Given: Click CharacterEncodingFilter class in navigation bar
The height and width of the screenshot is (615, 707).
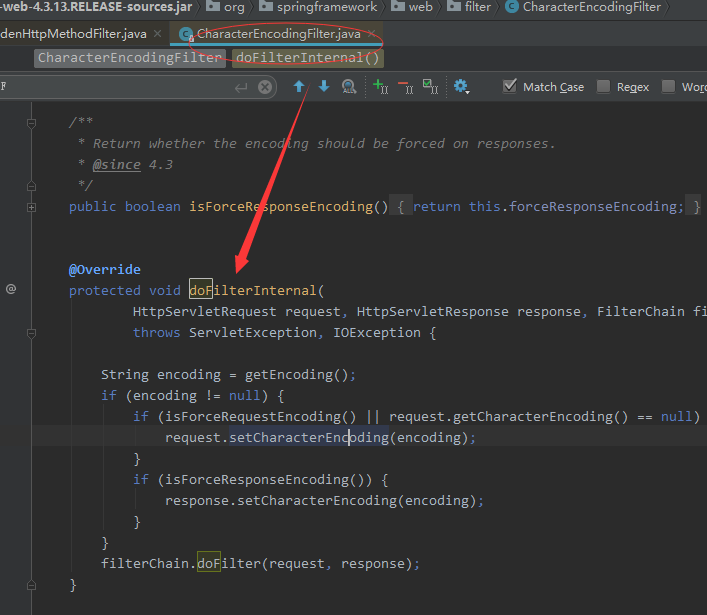Looking at the screenshot, I should (x=583, y=7).
